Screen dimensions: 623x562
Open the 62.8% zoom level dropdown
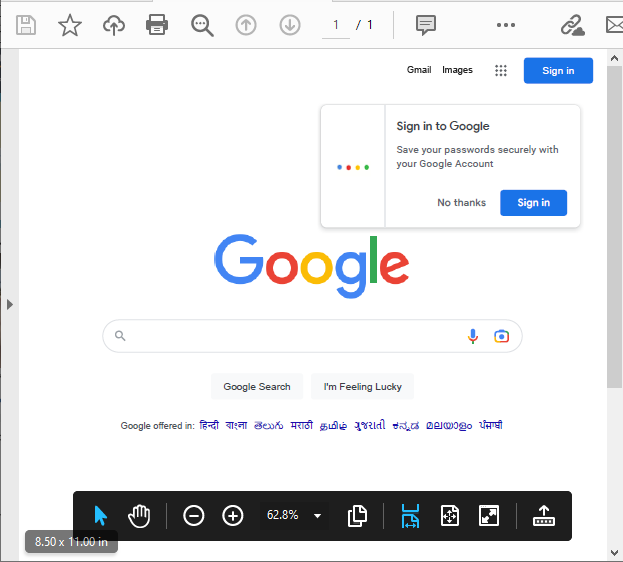(294, 515)
